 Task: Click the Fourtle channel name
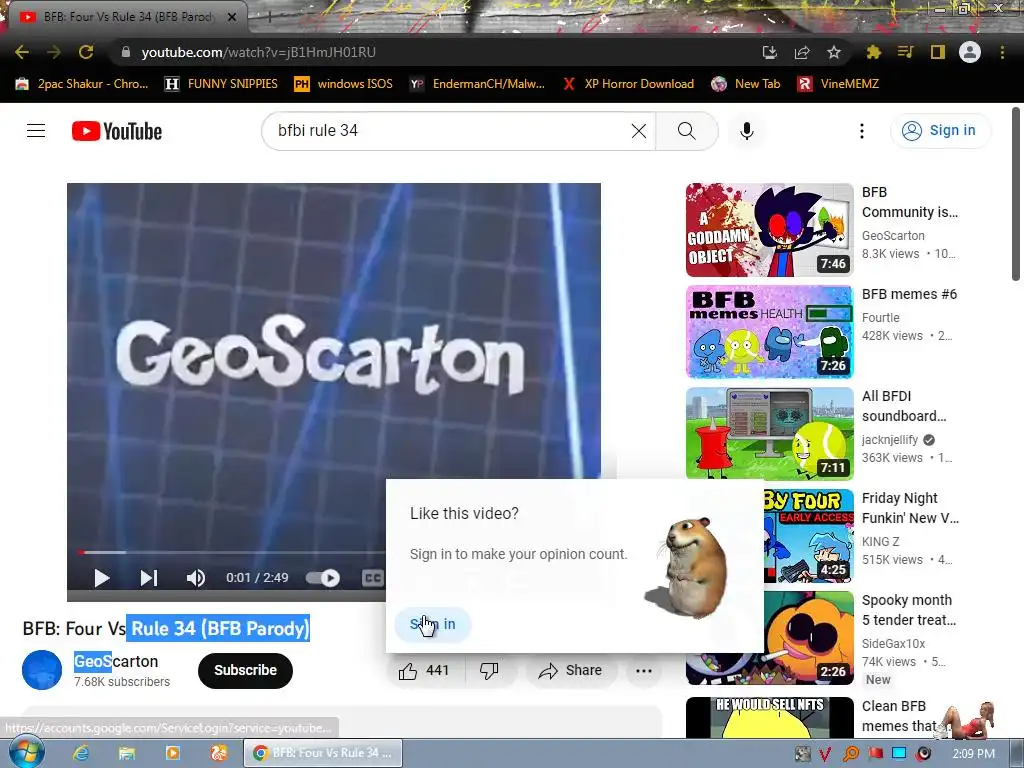click(x=880, y=318)
